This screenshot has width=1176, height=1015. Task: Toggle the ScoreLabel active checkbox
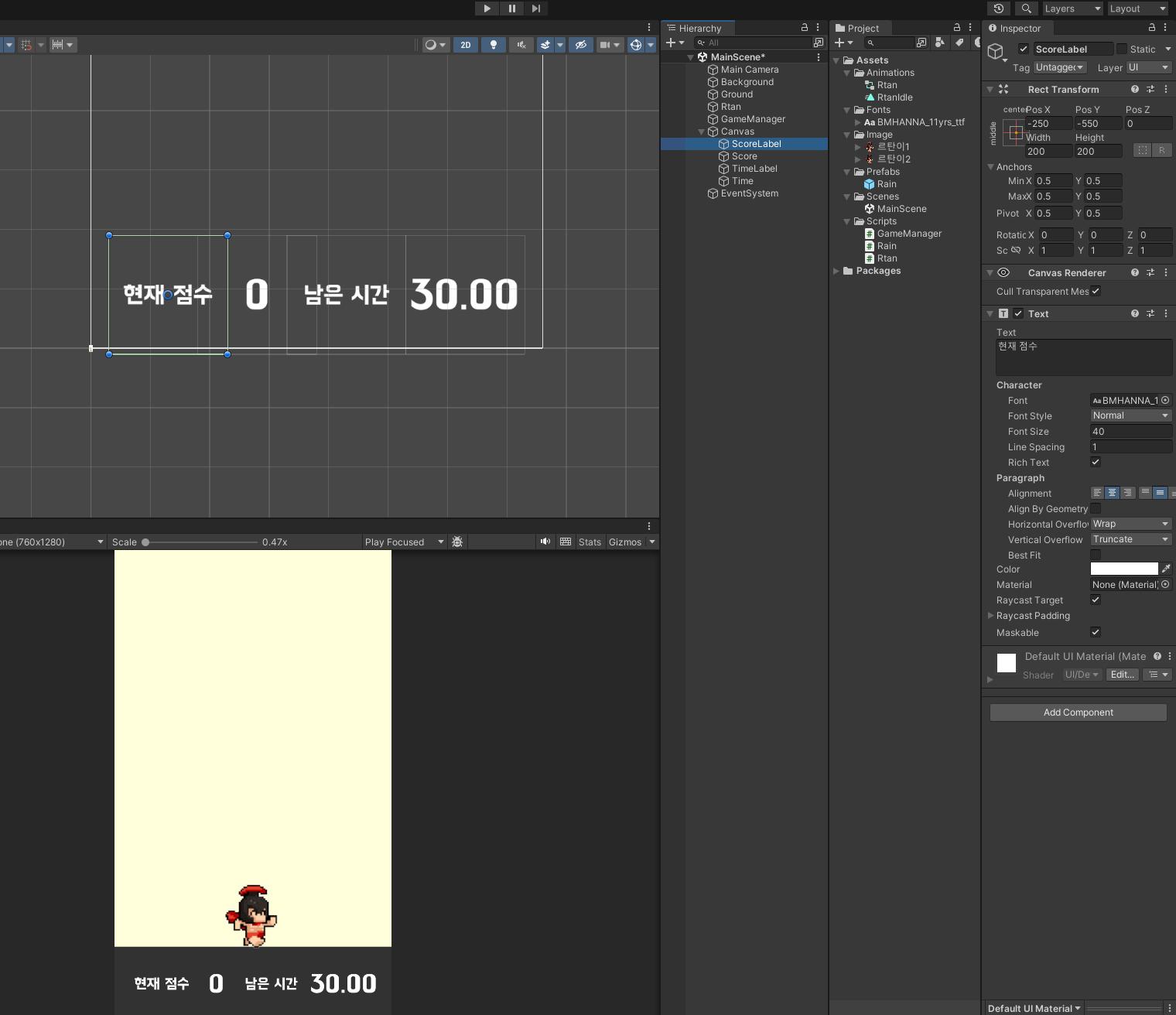(1024, 49)
